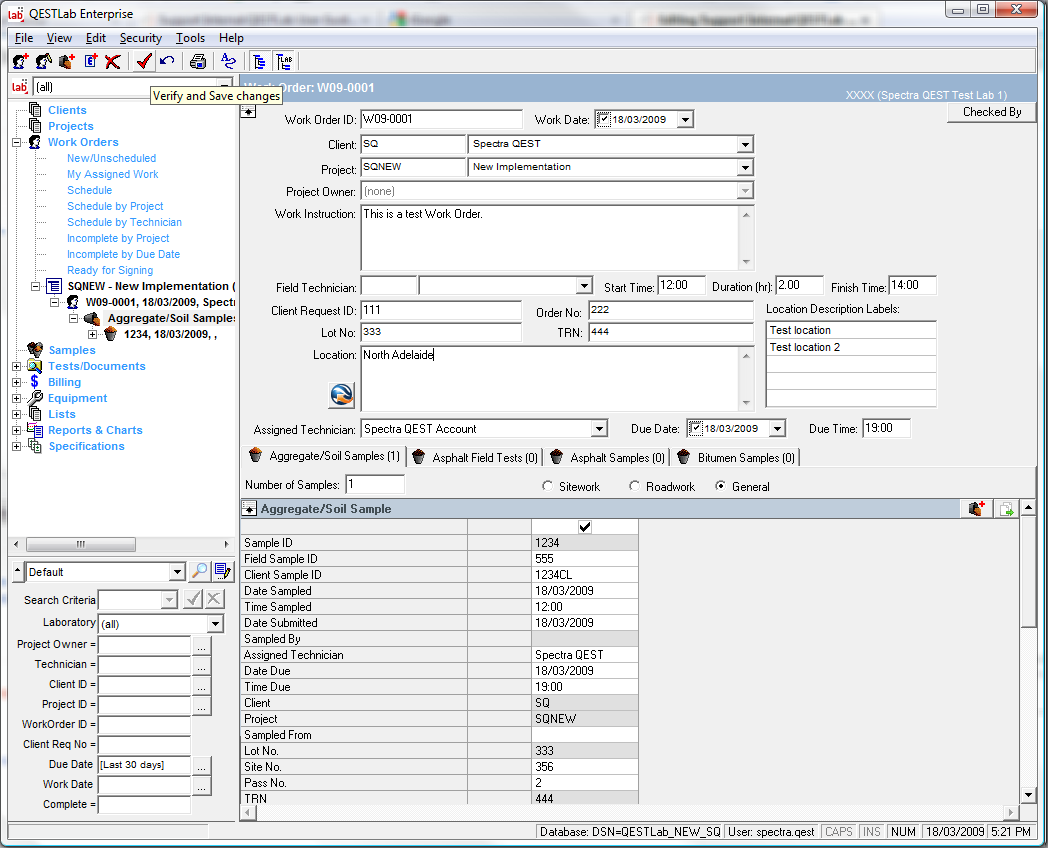Screen dimensions: 1048x848
Task: Open the Client name dropdown
Action: (x=745, y=144)
